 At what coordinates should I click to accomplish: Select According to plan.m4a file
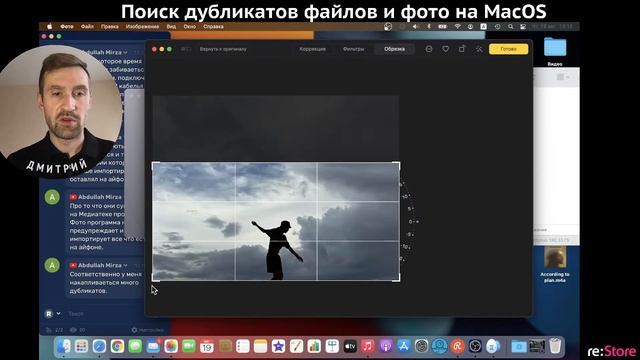(555, 264)
